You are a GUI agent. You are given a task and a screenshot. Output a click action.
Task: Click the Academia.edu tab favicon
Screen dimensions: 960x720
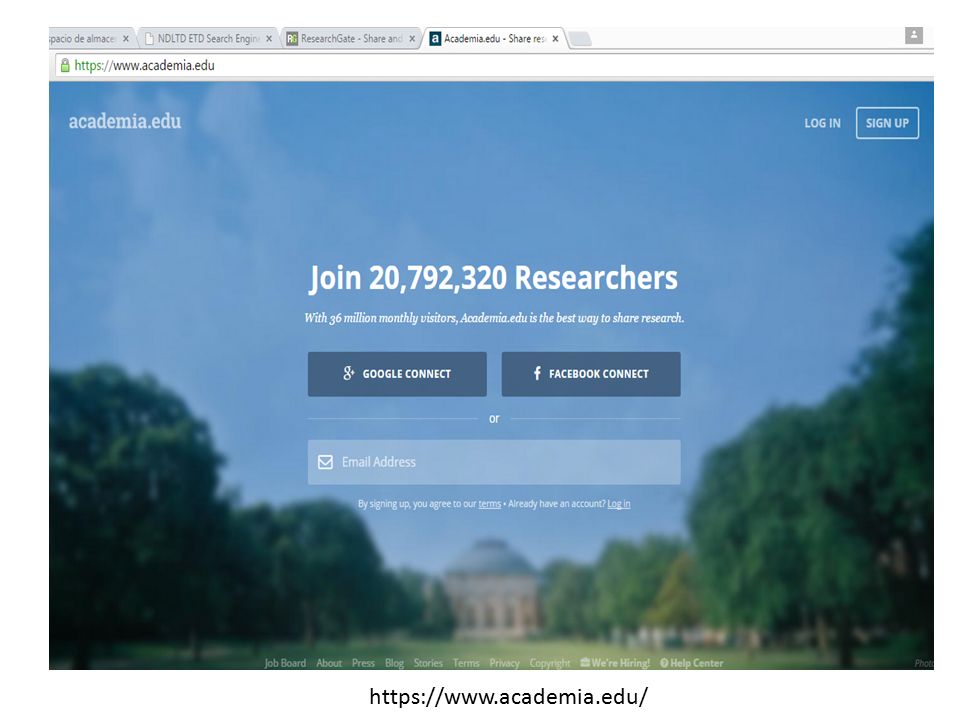(x=435, y=39)
